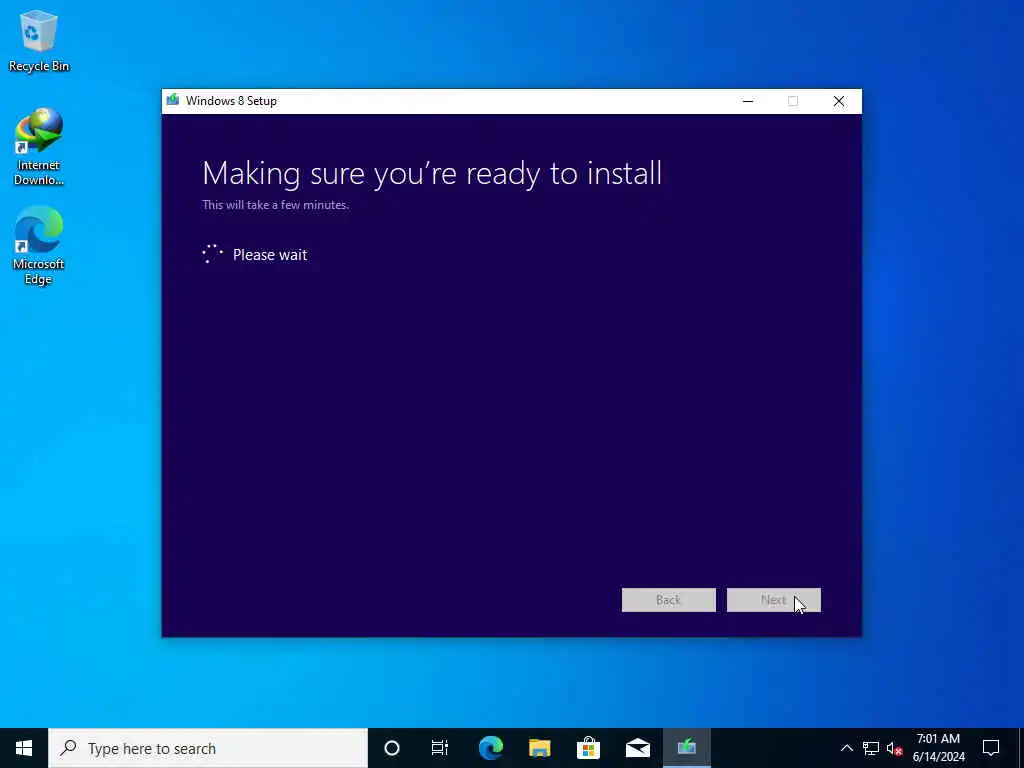Open File Explorer from the taskbar

539,748
